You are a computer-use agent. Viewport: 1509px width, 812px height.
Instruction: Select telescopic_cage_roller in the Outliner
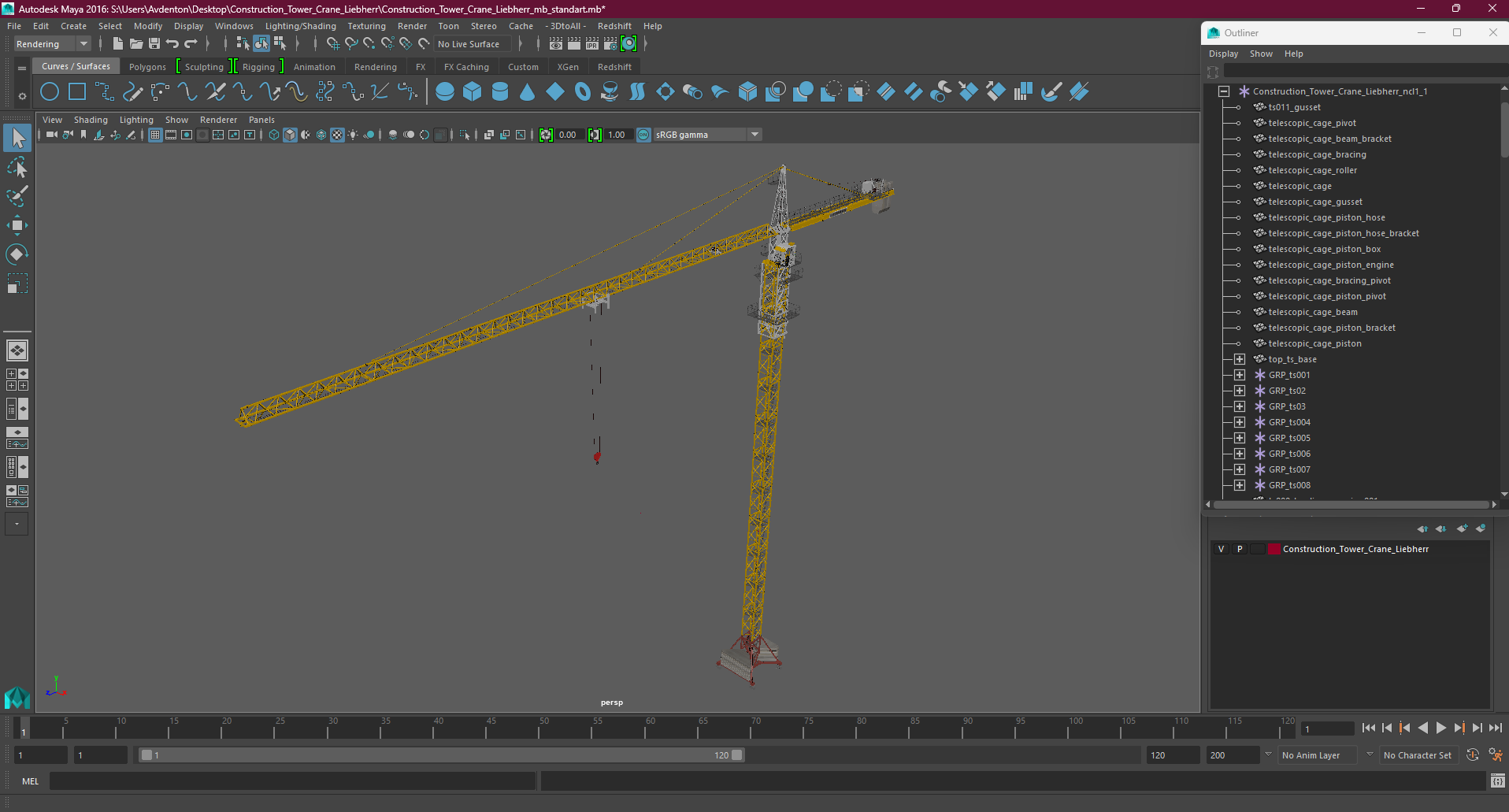coord(1312,170)
